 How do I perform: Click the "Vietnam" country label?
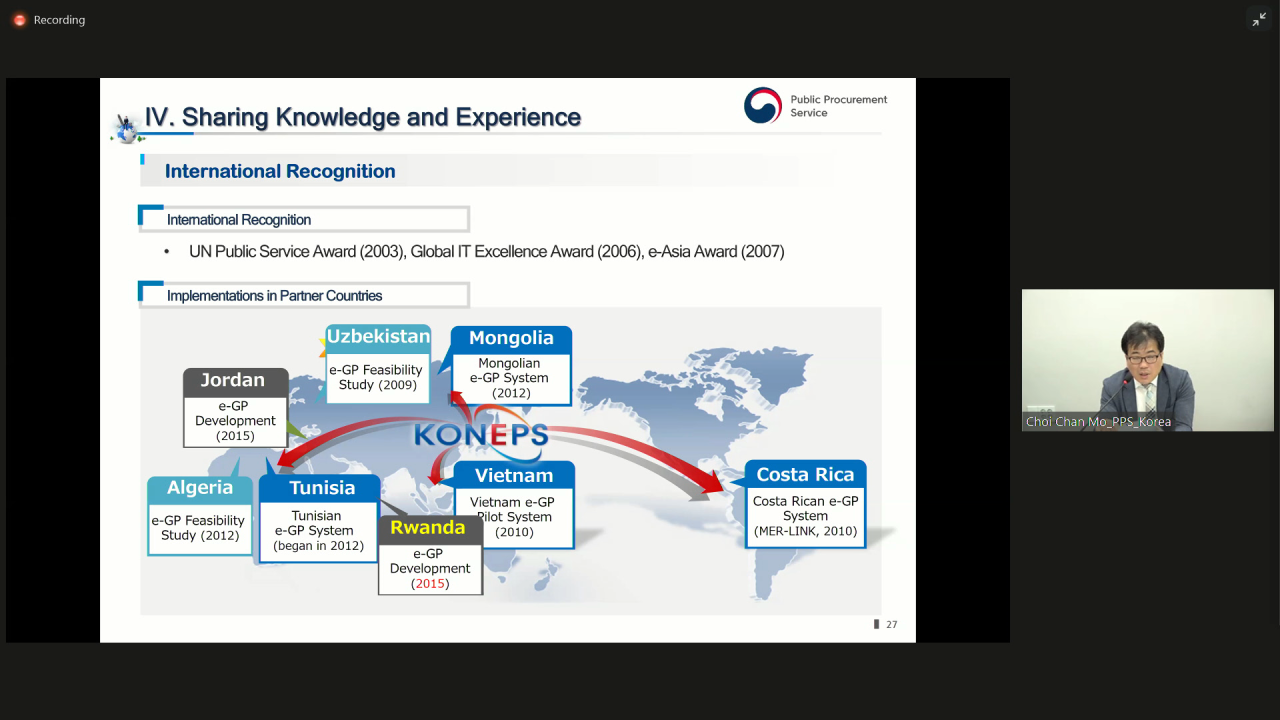pyautogui.click(x=514, y=476)
